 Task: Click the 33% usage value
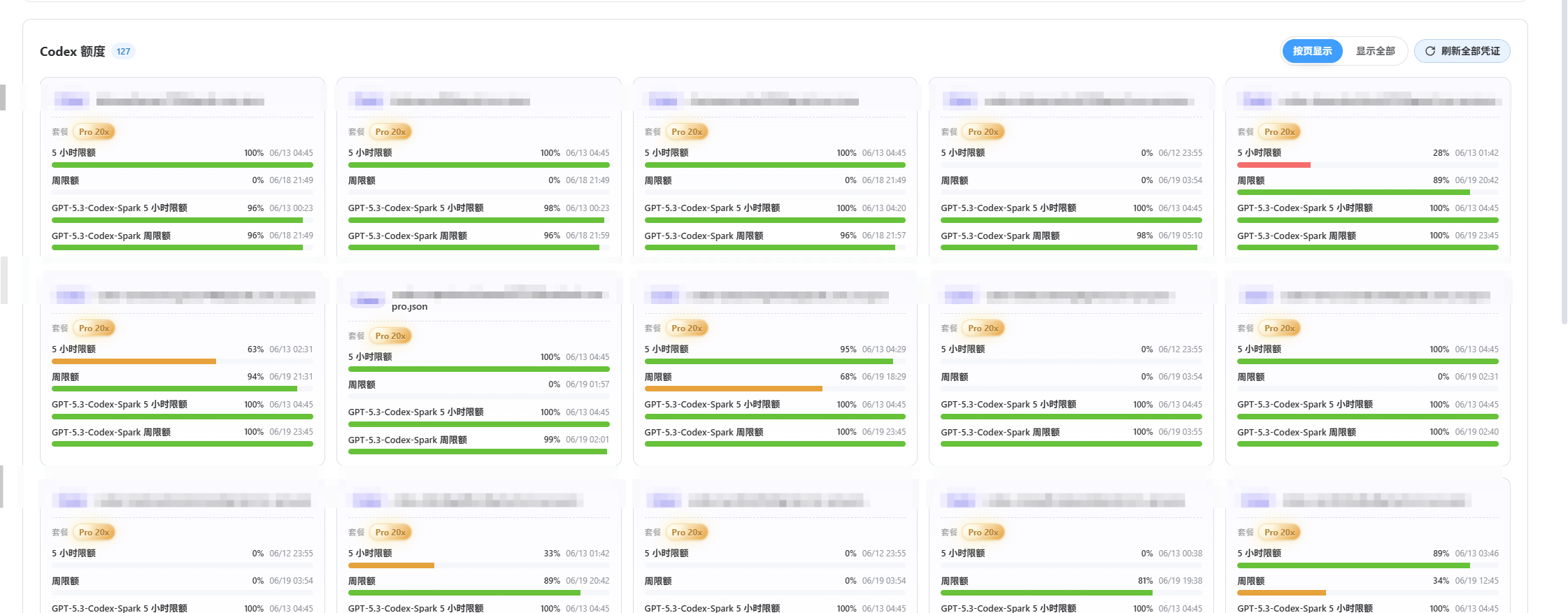click(552, 554)
